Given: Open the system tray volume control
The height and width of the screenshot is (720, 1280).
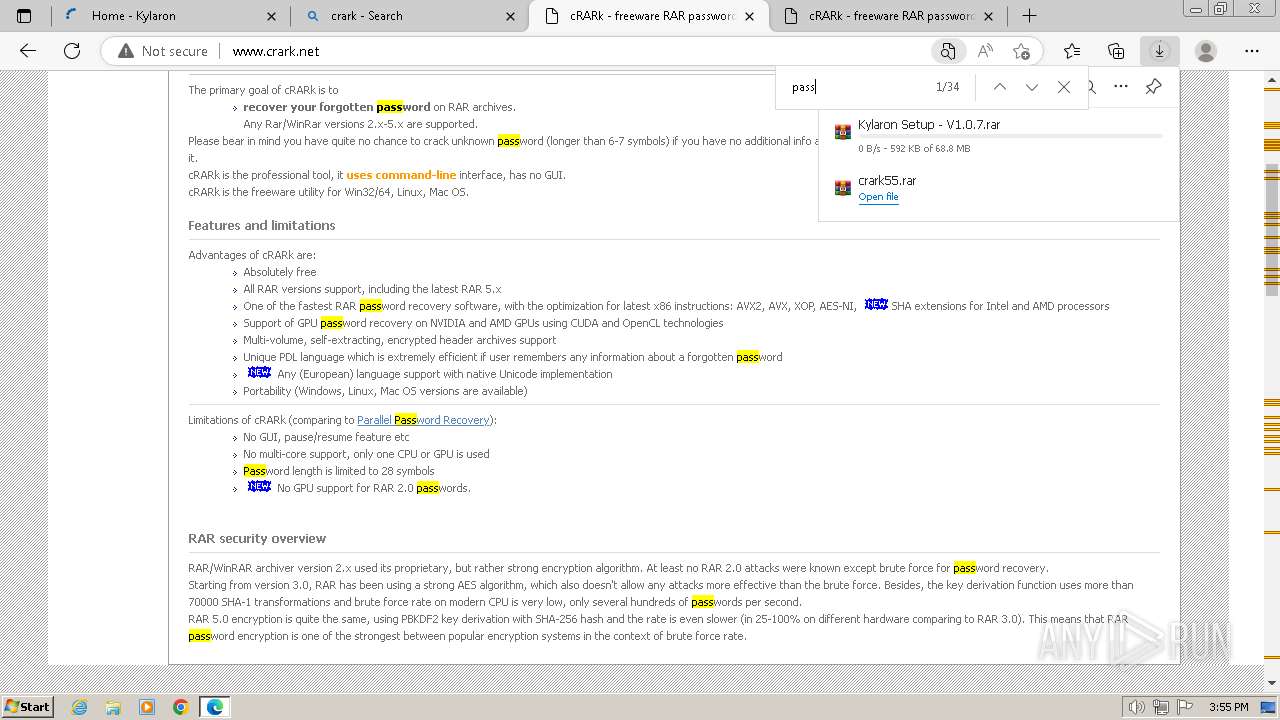Looking at the screenshot, I should coord(1137,707).
